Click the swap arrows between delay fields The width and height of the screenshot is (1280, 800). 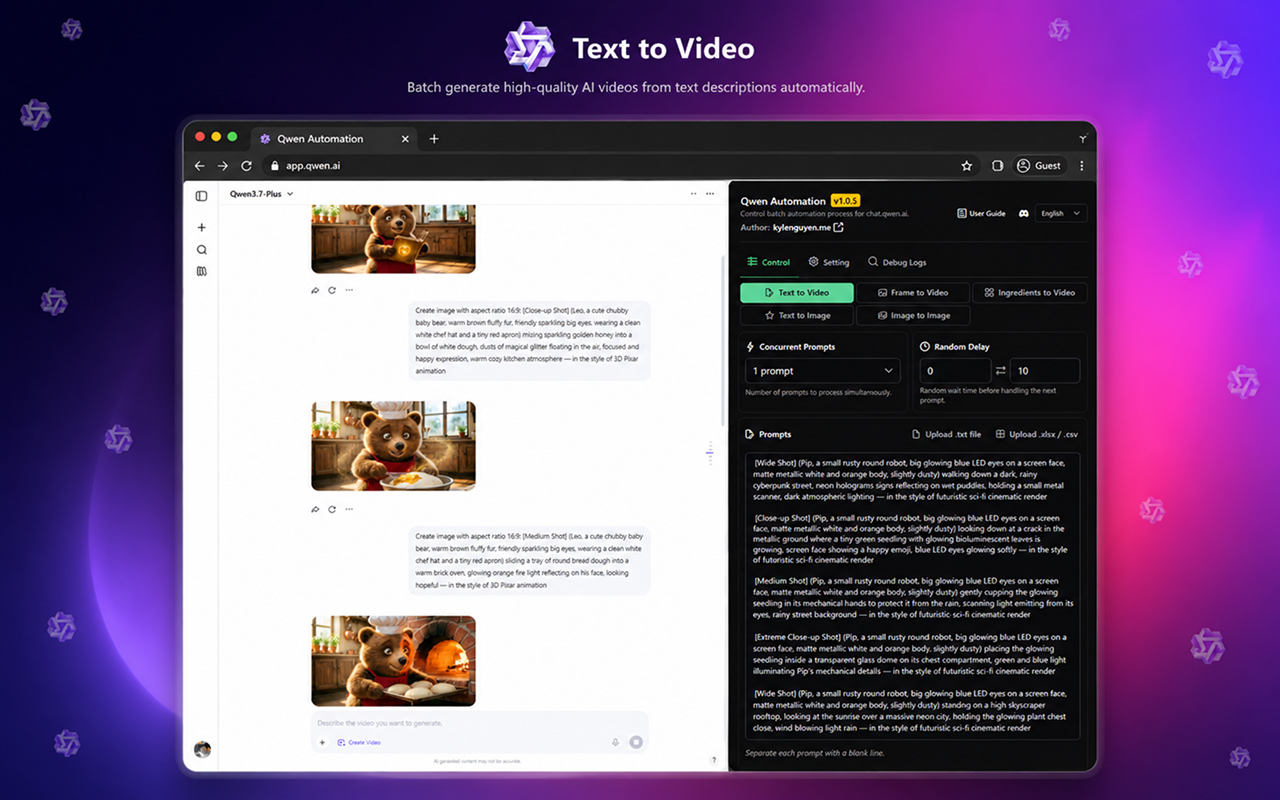(x=1000, y=371)
